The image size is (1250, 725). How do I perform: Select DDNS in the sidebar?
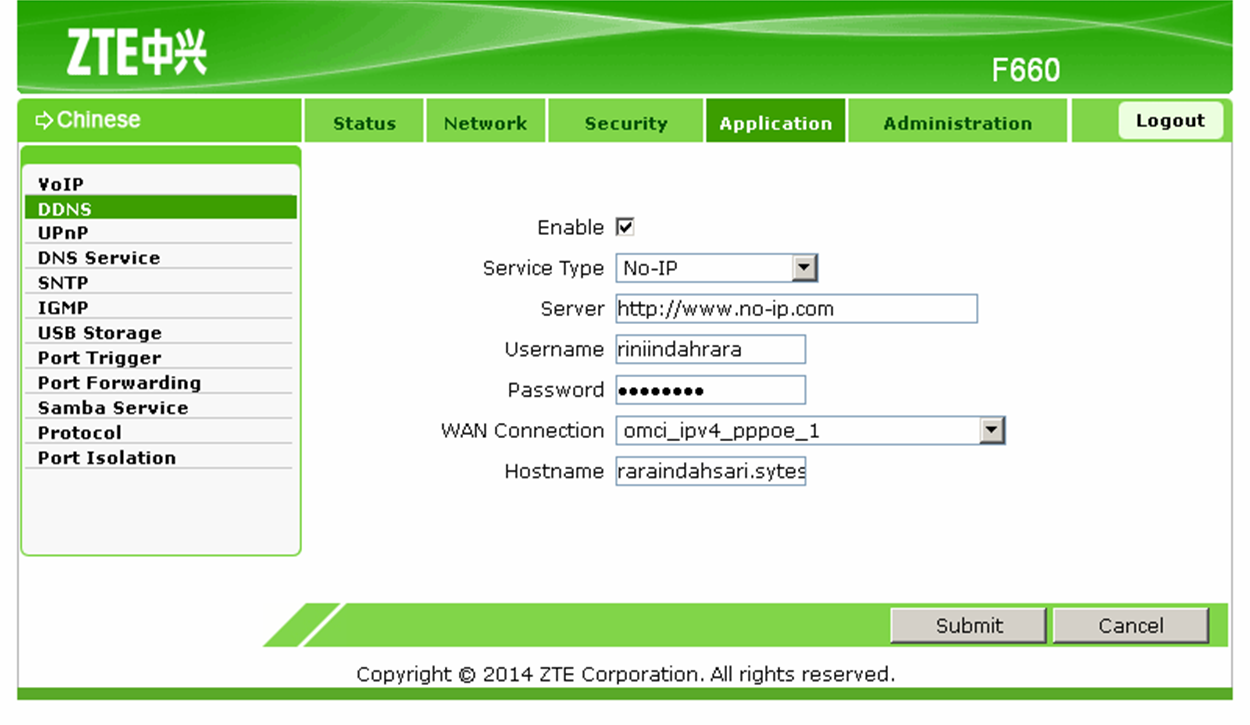(160, 208)
